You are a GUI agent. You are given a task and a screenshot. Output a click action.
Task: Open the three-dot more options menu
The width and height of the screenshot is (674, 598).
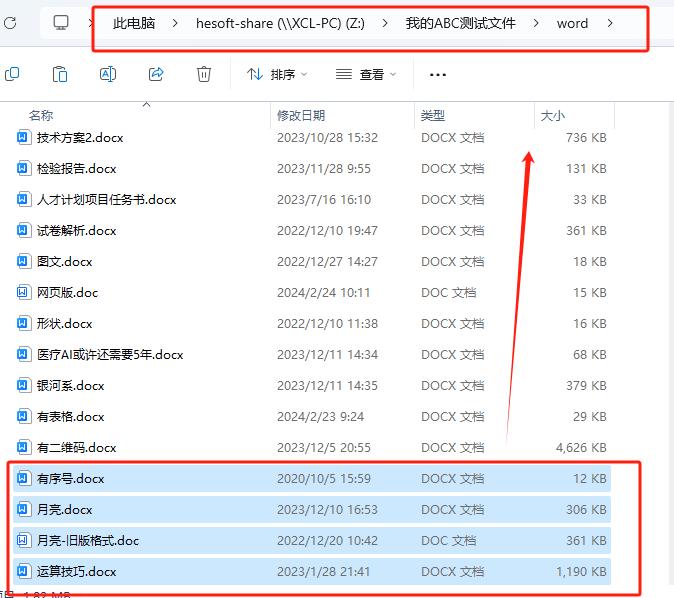click(437, 74)
